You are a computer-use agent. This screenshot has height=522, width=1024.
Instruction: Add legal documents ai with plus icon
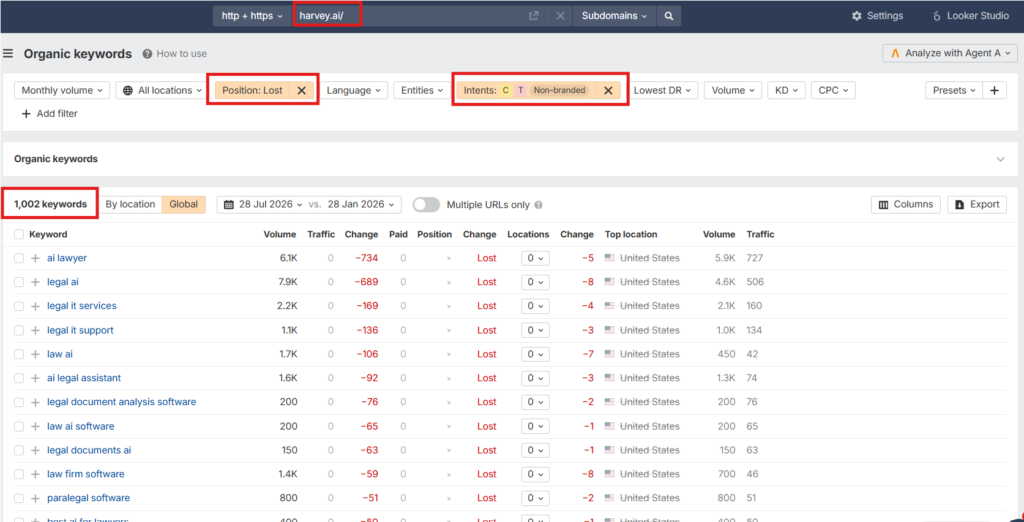tap(35, 450)
